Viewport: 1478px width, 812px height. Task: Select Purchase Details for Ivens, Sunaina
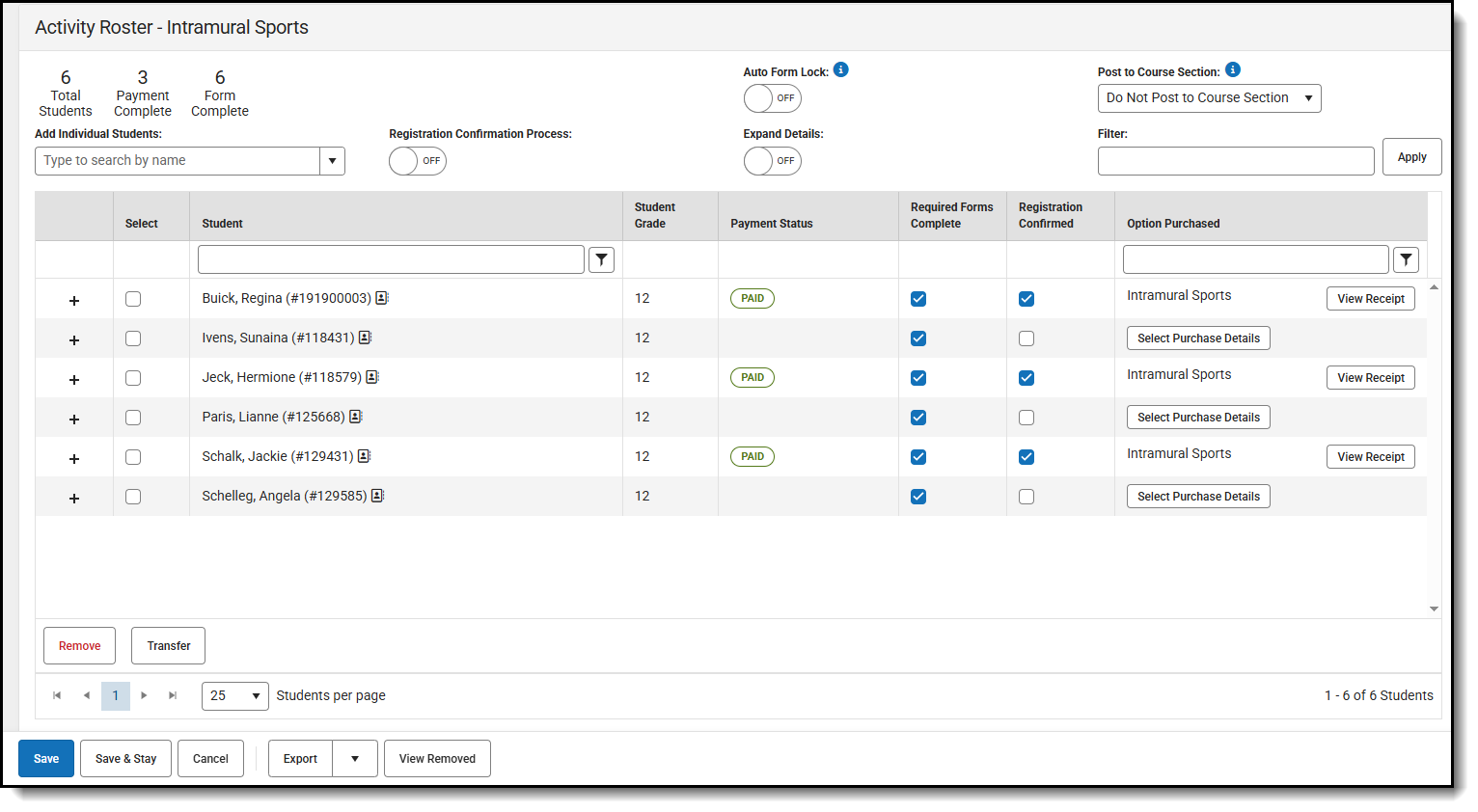pos(1198,338)
